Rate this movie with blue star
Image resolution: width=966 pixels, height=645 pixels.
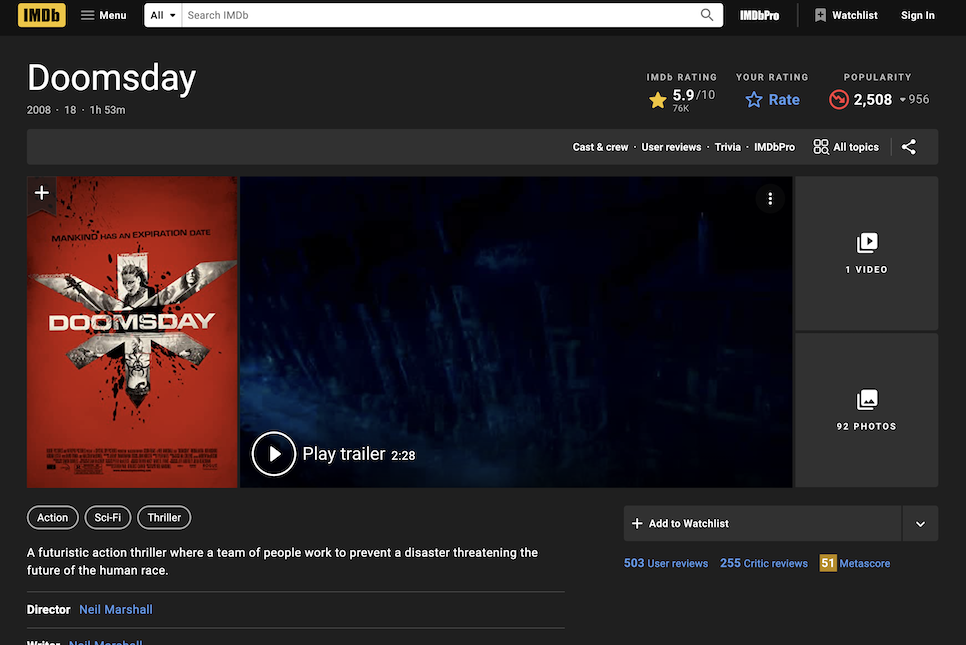pos(772,100)
